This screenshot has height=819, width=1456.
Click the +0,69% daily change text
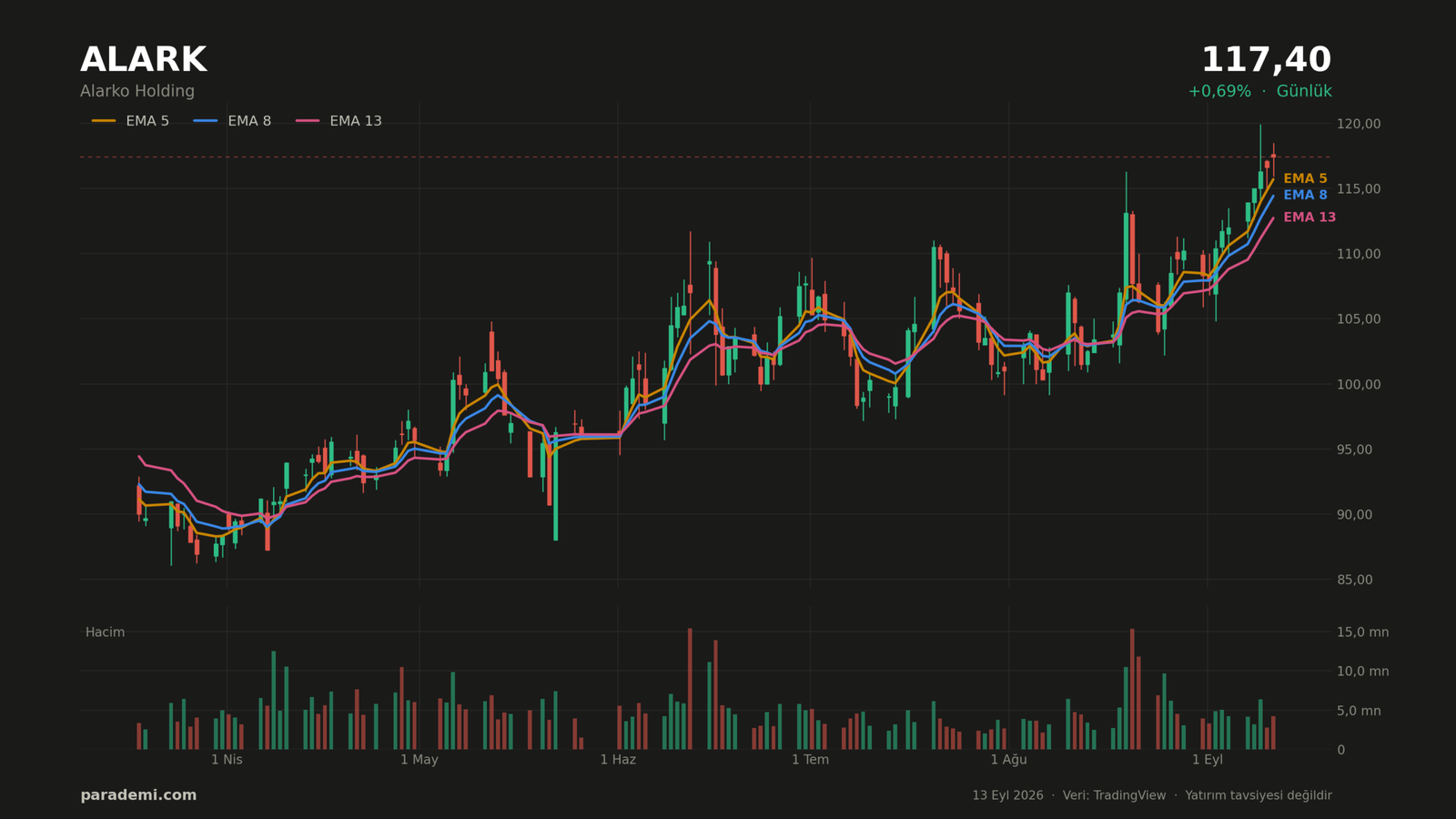(1219, 91)
